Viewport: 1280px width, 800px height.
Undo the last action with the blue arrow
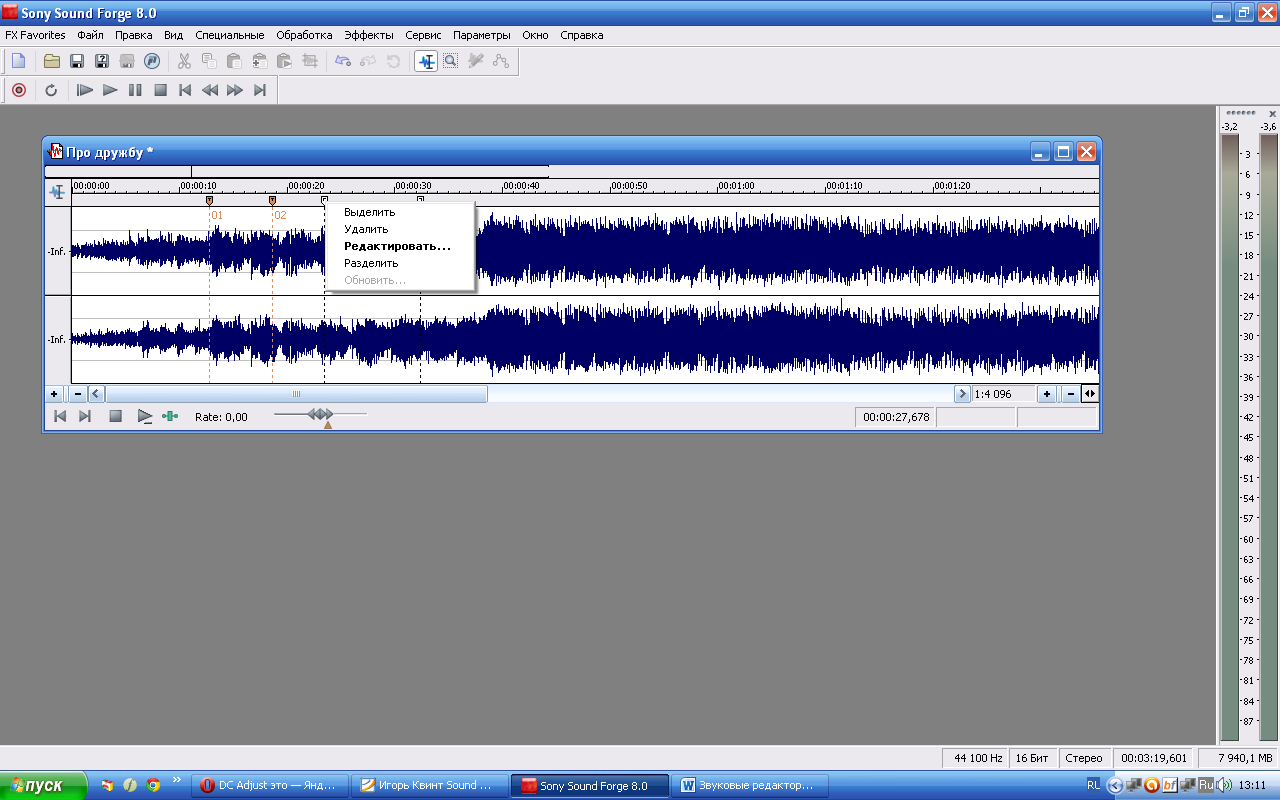pos(343,61)
